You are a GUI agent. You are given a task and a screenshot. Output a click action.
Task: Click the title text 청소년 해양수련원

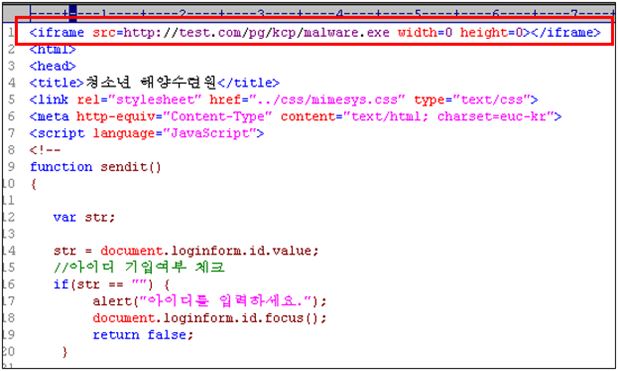[151, 82]
